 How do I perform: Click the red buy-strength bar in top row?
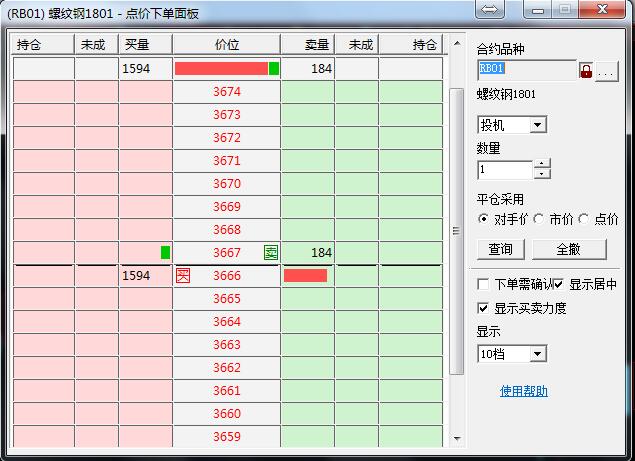coord(221,68)
